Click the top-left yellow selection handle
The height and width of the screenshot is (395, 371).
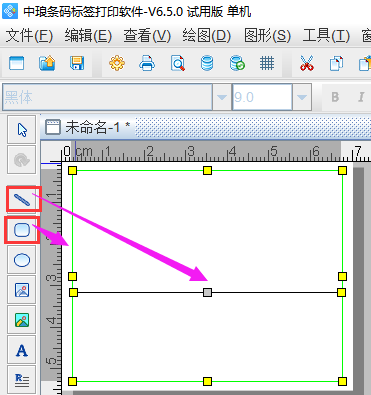click(x=73, y=171)
